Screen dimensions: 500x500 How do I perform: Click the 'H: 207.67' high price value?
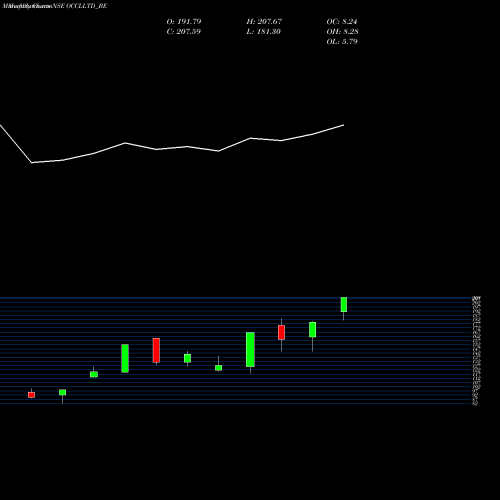pyautogui.click(x=264, y=21)
